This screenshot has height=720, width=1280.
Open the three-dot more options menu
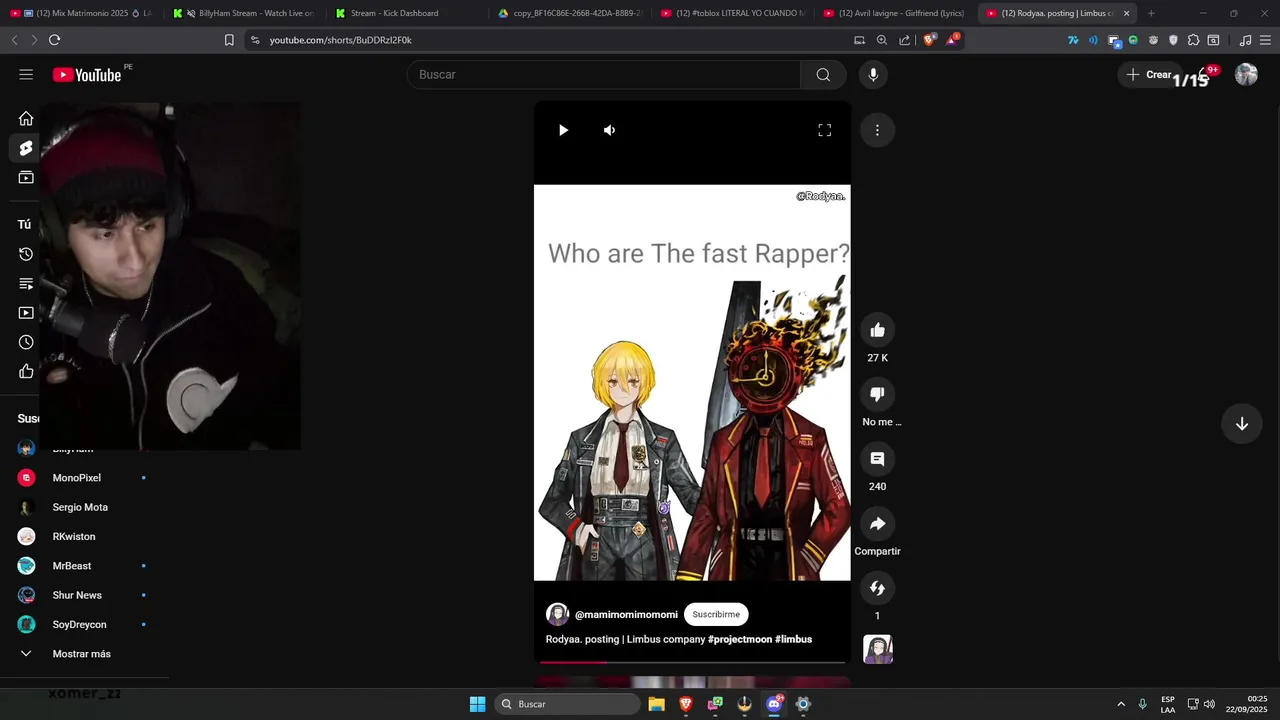[877, 130]
